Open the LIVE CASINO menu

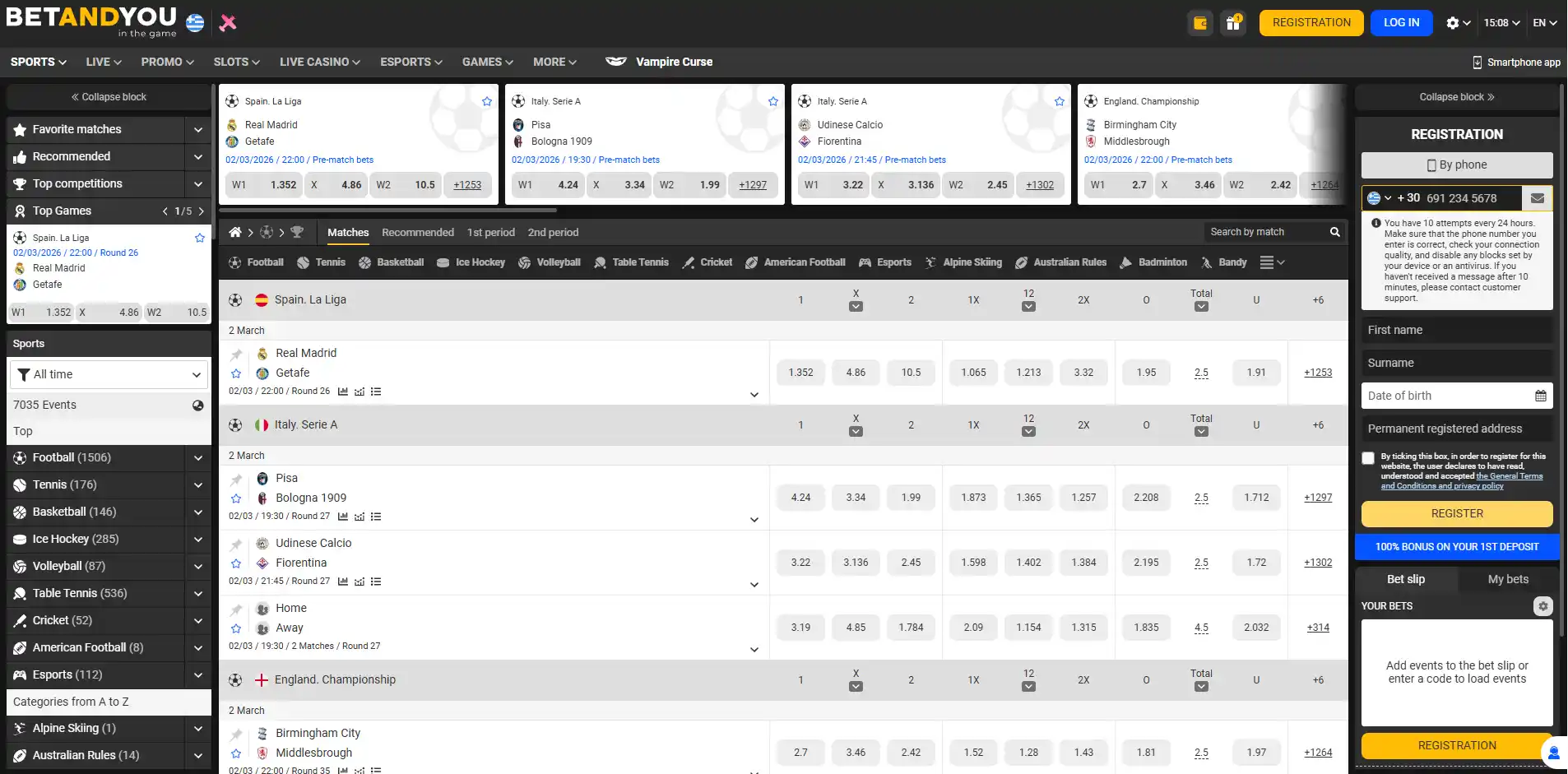click(319, 62)
